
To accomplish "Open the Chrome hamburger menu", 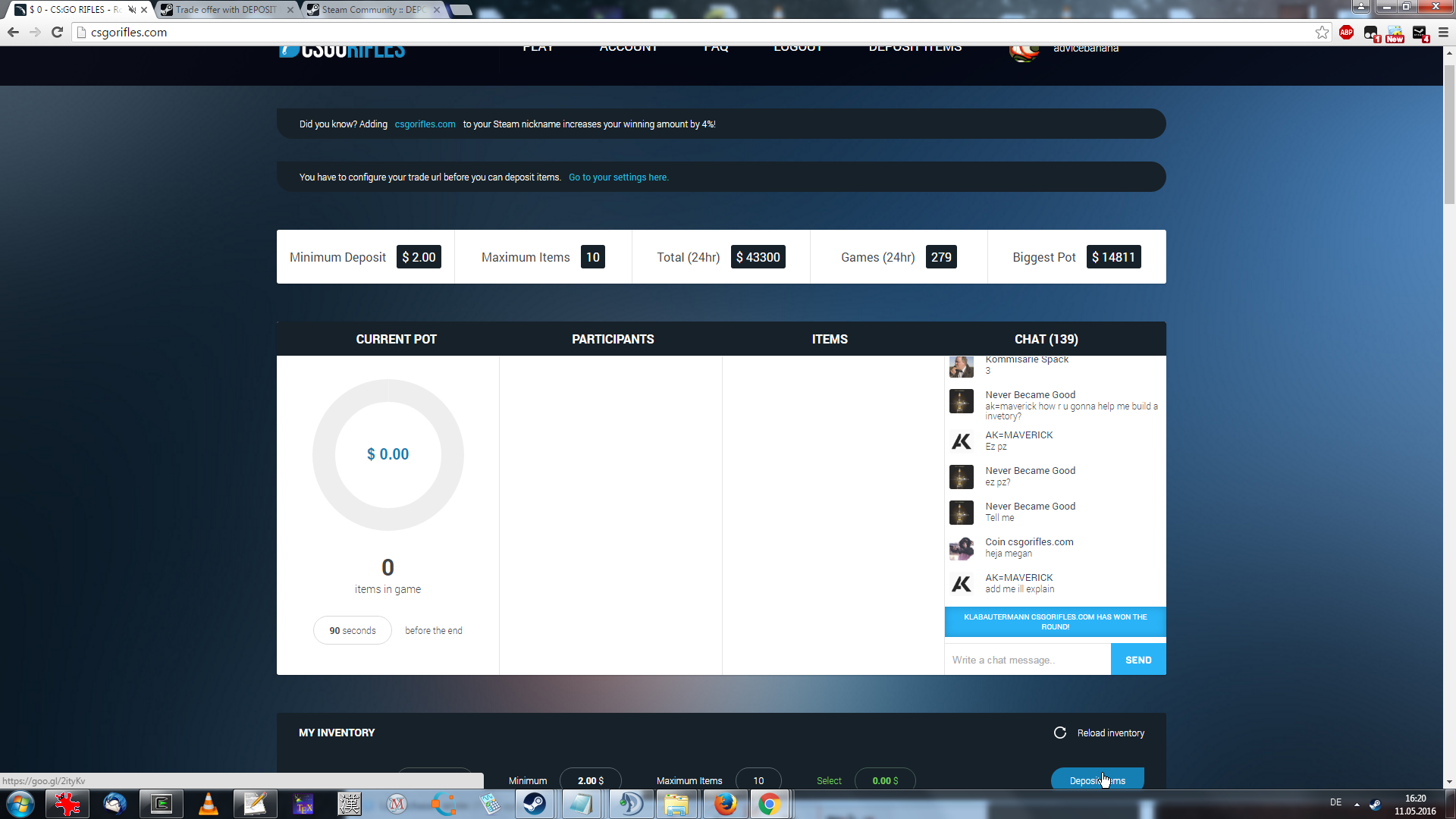I will (1443, 33).
